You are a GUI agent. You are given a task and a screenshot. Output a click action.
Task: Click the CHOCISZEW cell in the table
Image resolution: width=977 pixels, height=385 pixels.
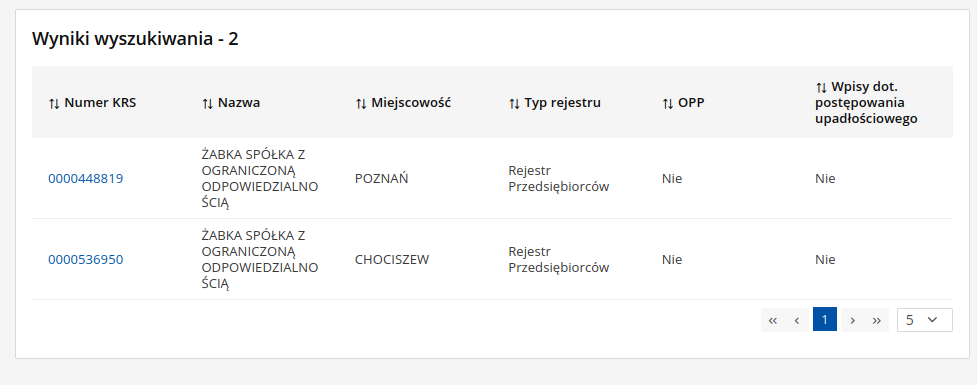click(392, 260)
